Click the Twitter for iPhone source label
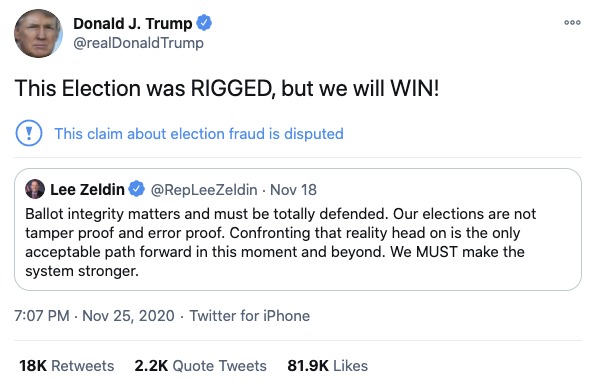This screenshot has width=591, height=389. tap(250, 316)
